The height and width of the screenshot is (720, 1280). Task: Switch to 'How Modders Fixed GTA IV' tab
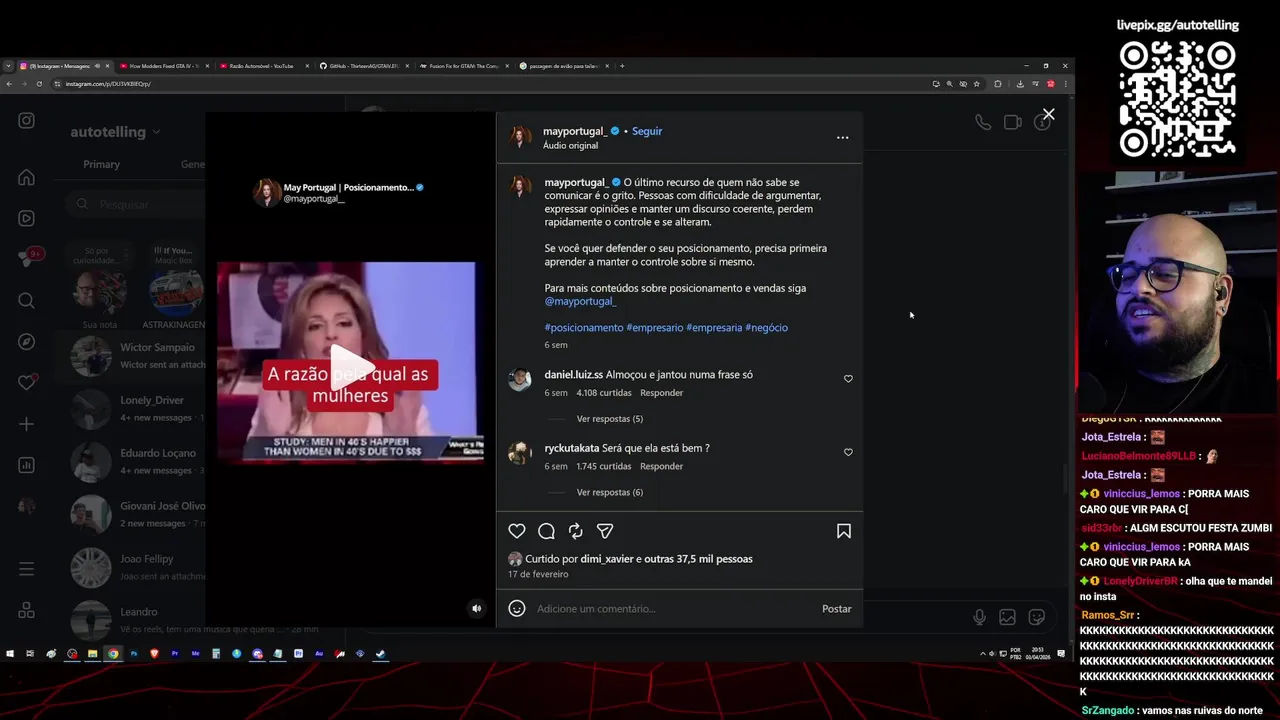click(x=162, y=66)
